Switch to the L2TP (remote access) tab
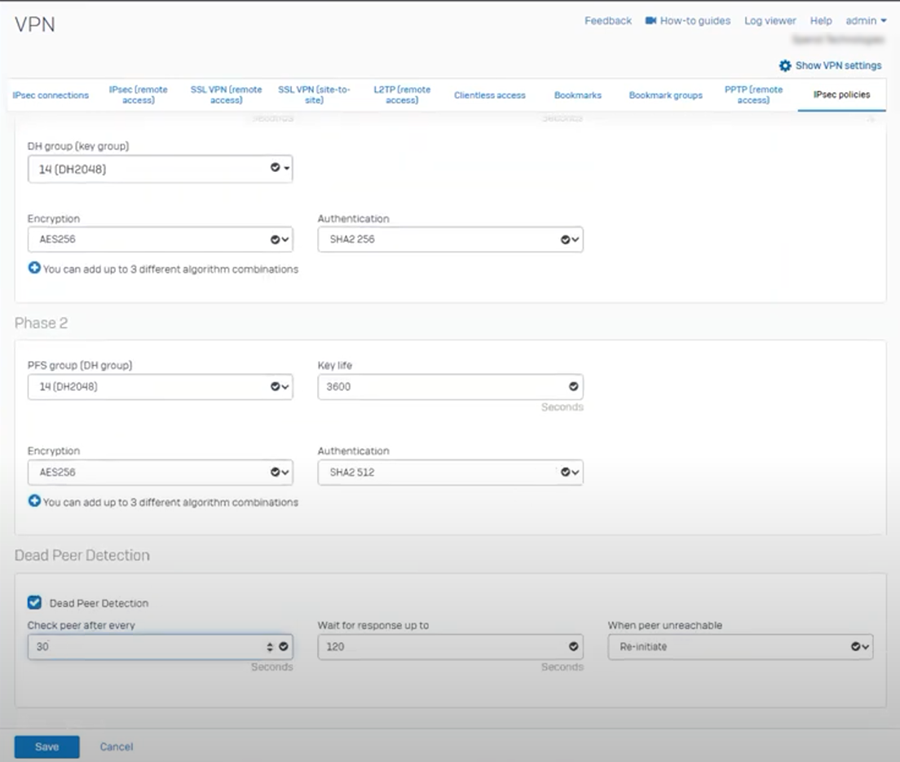900x762 pixels. (402, 95)
